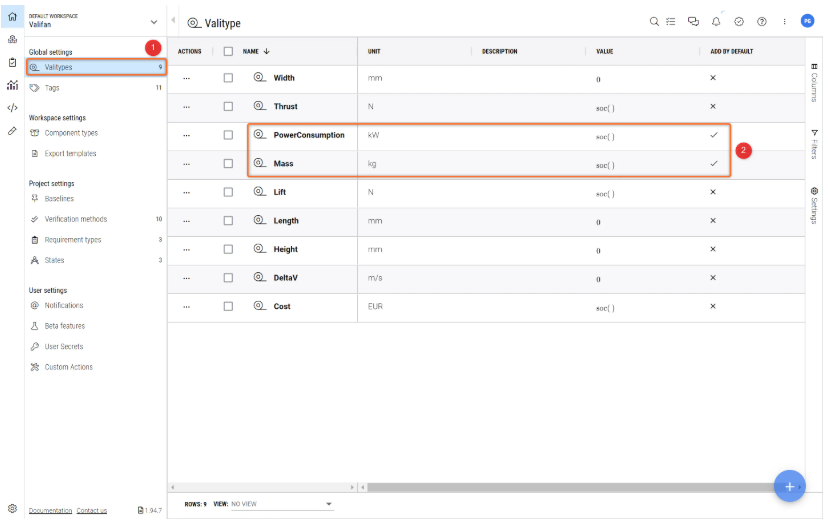
Task: Expand the Valifan workspace selector chevron
Action: 154,22
